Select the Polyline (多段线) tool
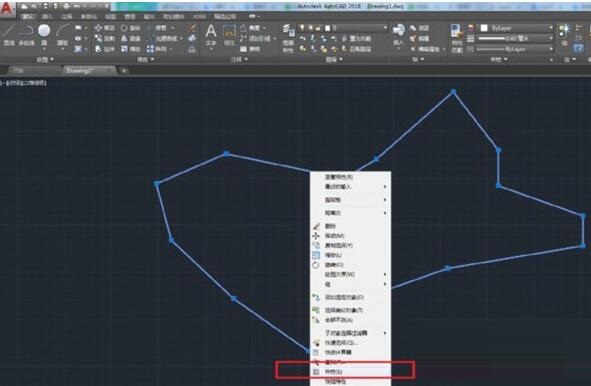Image resolution: width=591 pixels, height=386 pixels. click(x=26, y=35)
